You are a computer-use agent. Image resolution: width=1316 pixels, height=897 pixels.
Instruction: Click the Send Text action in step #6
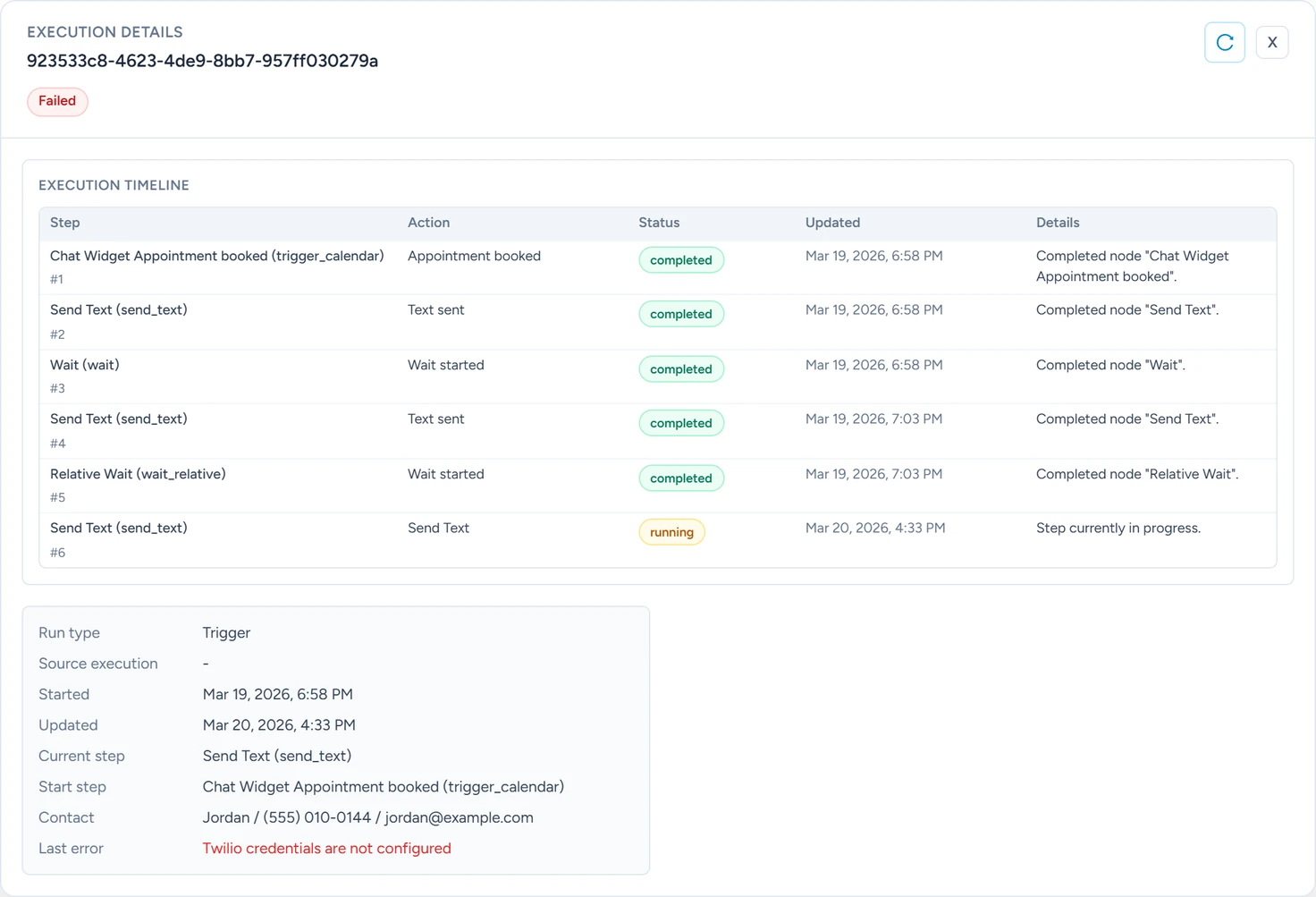pyautogui.click(x=438, y=528)
